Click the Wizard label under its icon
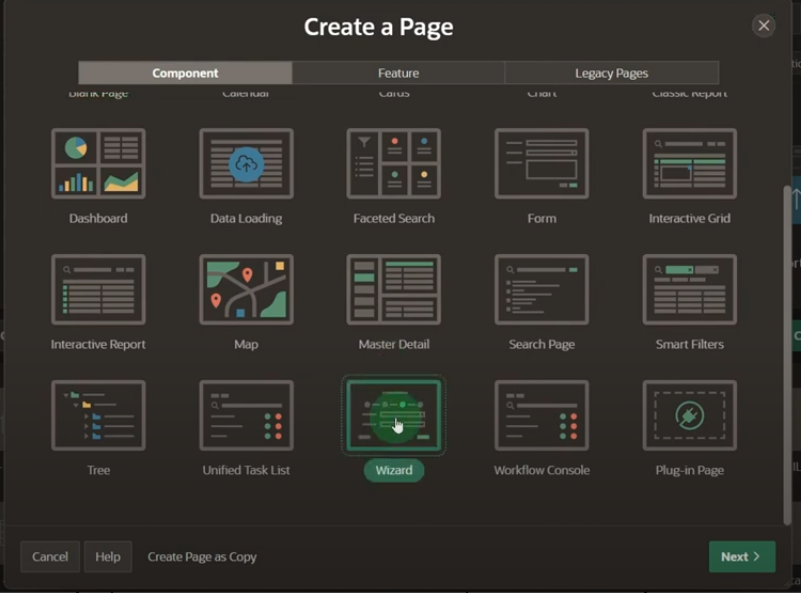Viewport: 801px width, 593px height. 394,470
